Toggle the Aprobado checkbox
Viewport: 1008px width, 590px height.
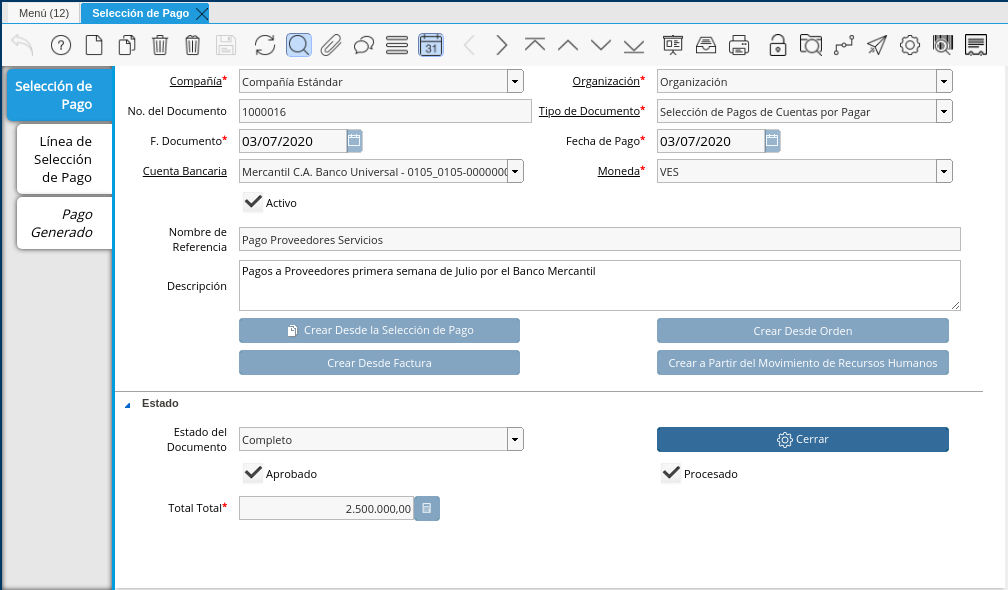(254, 473)
